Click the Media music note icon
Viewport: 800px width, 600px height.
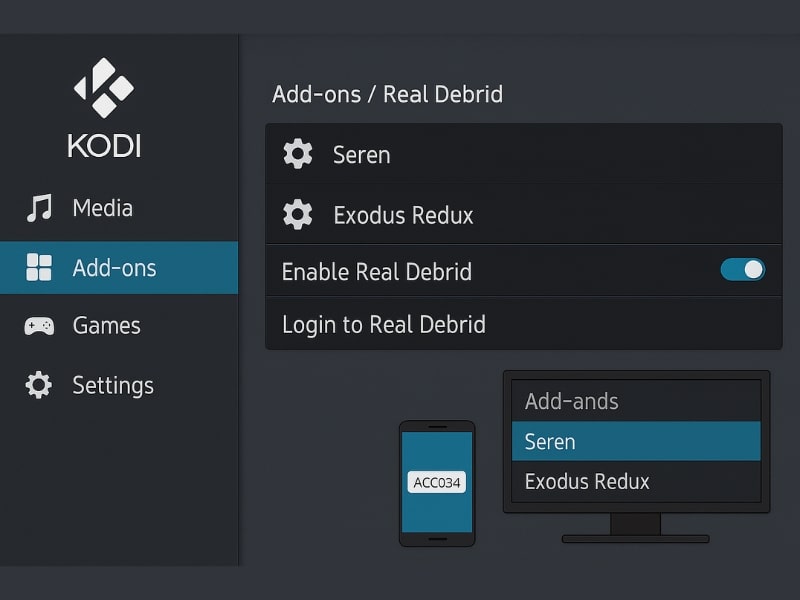(x=39, y=208)
